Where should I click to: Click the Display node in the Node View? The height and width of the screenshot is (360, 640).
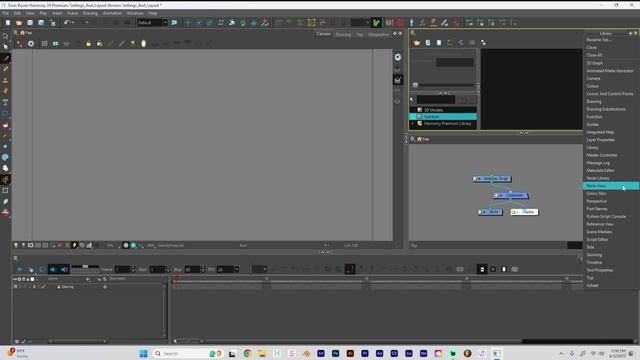(524, 212)
